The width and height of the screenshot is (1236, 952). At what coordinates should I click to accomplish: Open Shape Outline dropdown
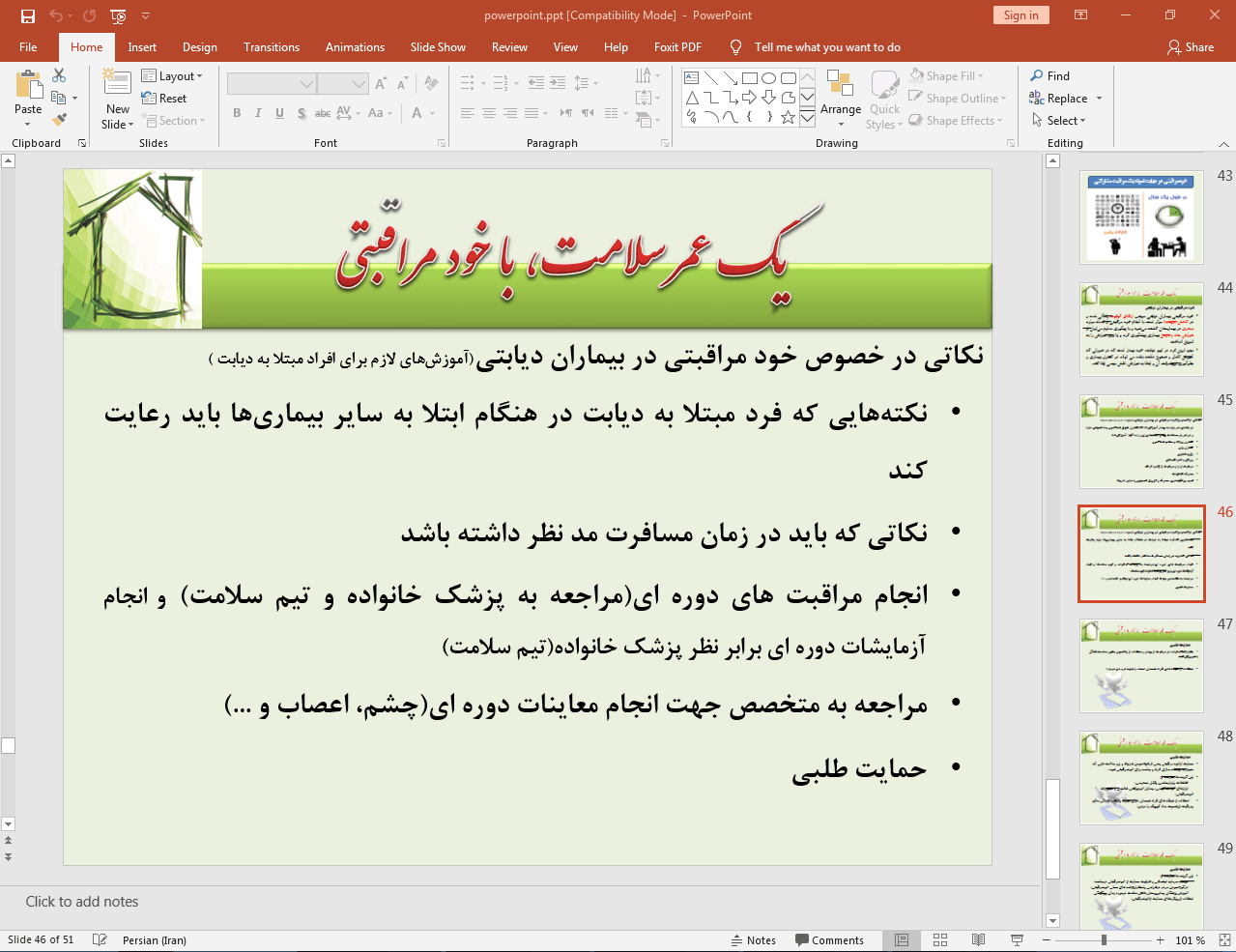957,98
